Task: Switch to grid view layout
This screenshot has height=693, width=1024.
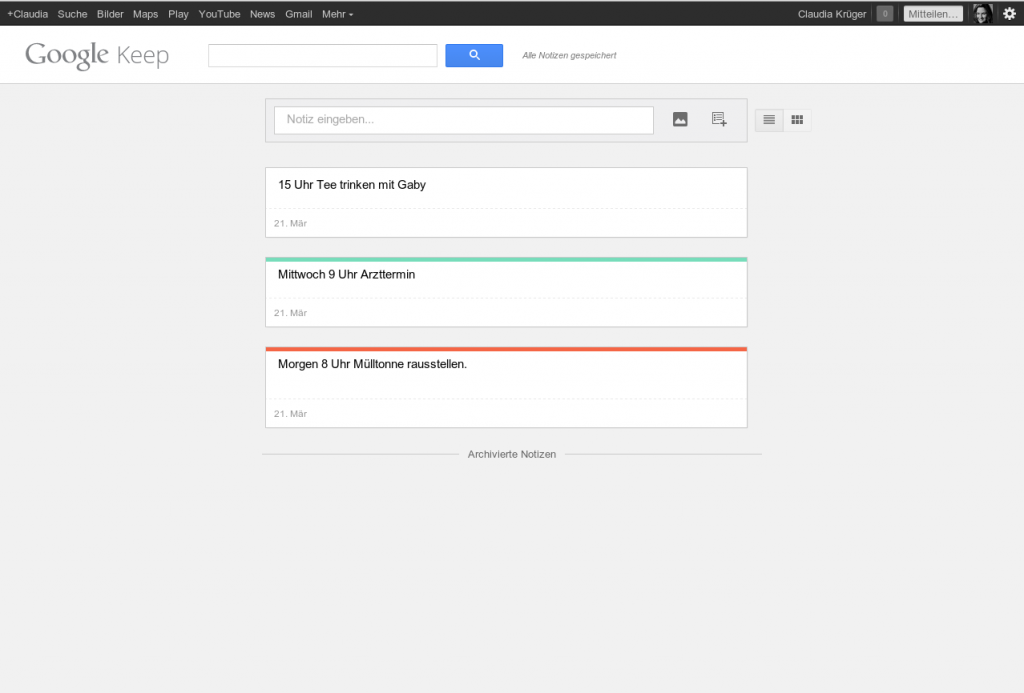Action: 797,120
